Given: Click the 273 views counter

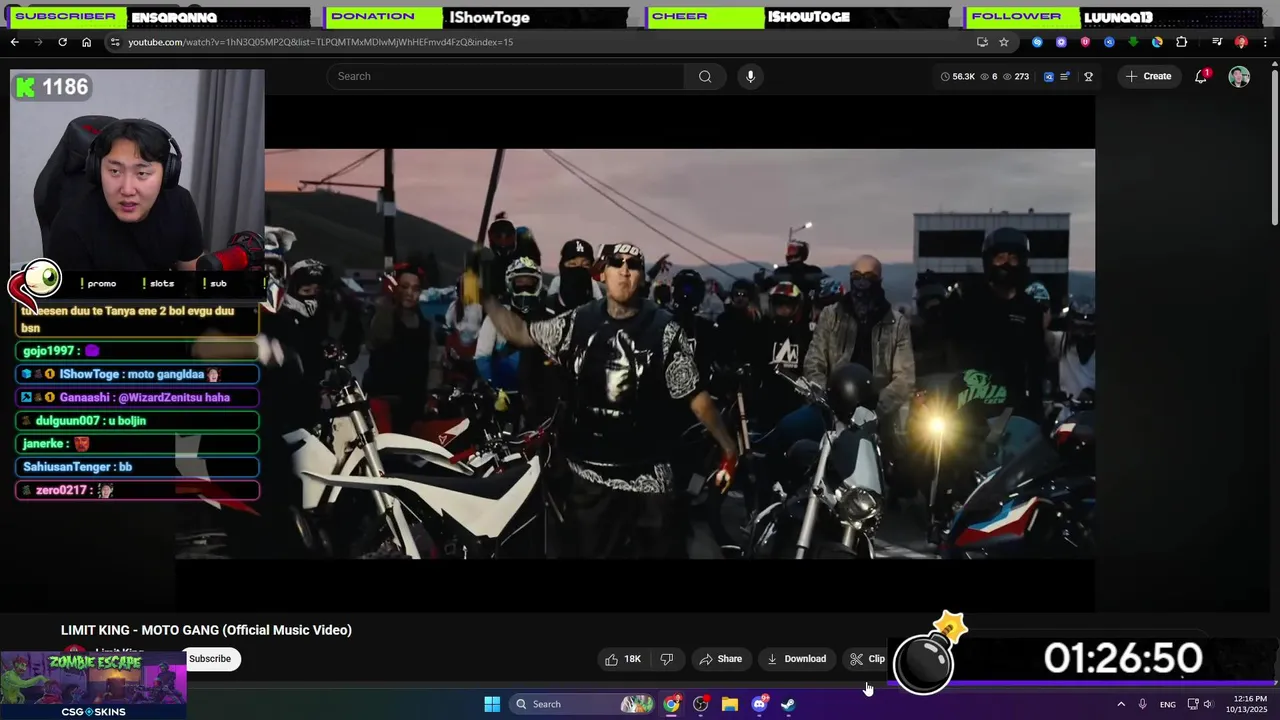Looking at the screenshot, I should [1015, 76].
